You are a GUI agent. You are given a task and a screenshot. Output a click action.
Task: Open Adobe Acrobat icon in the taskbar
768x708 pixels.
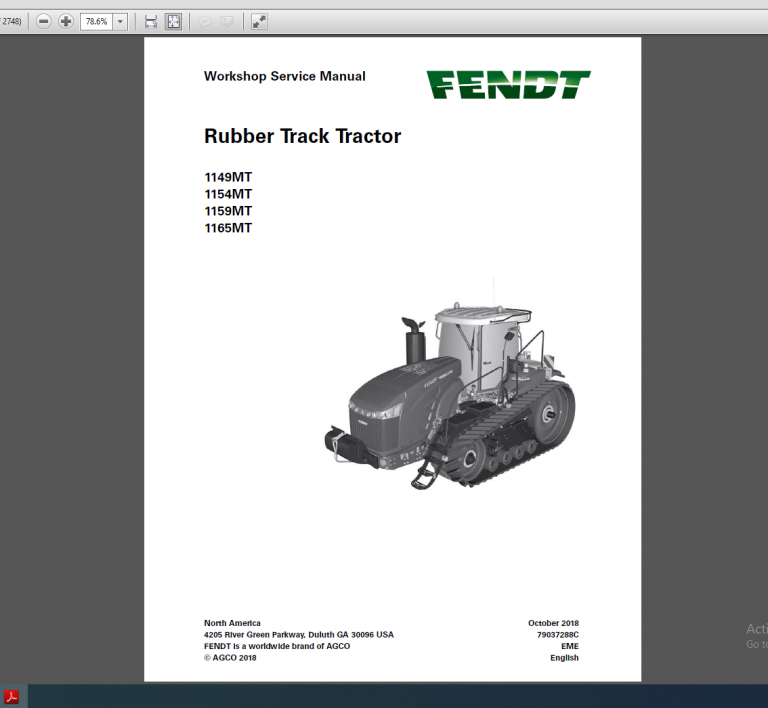click(11, 697)
